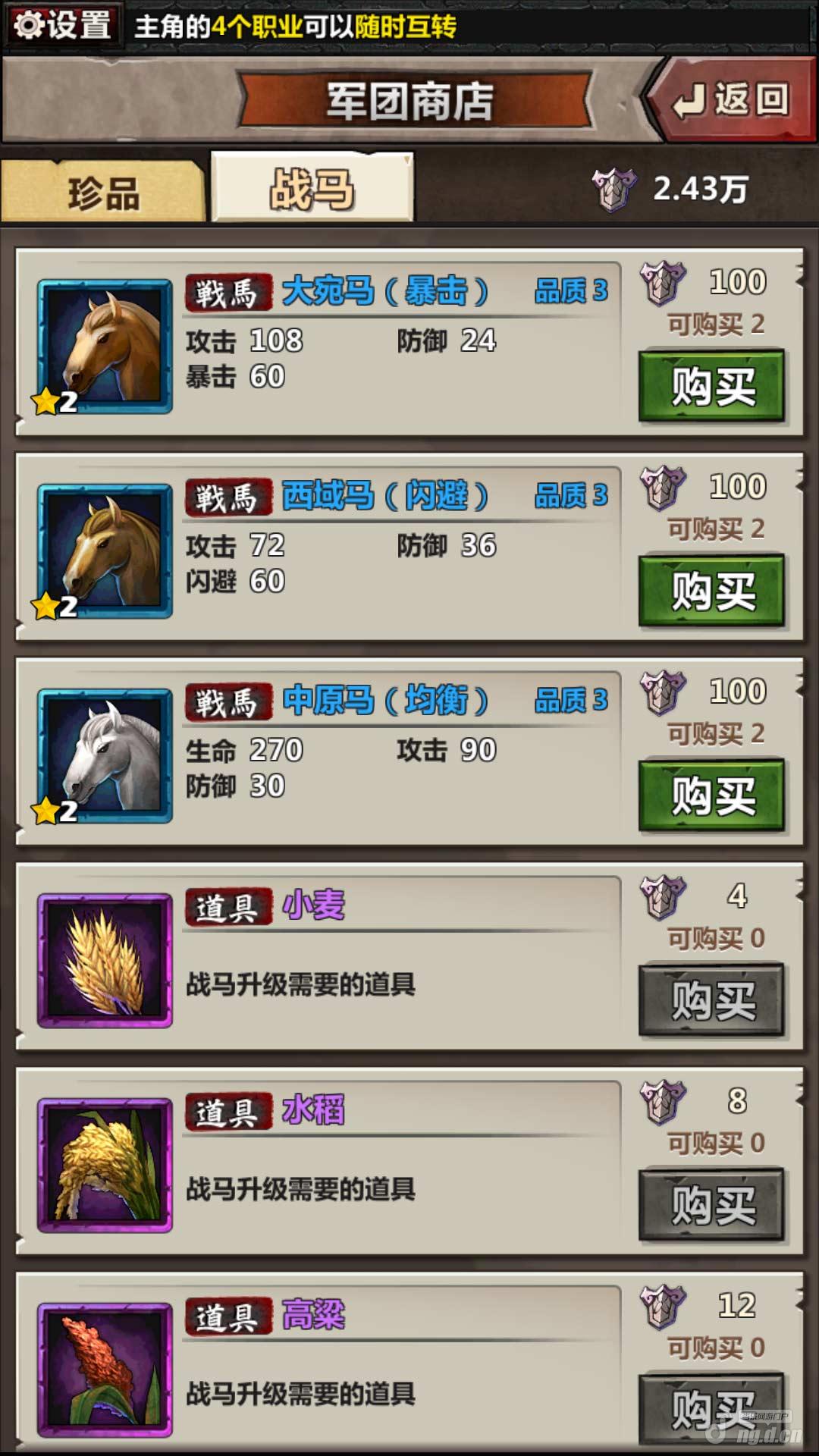819x1456 pixels.
Task: Click the currency icon on the 大宛马 price
Action: click(x=662, y=283)
